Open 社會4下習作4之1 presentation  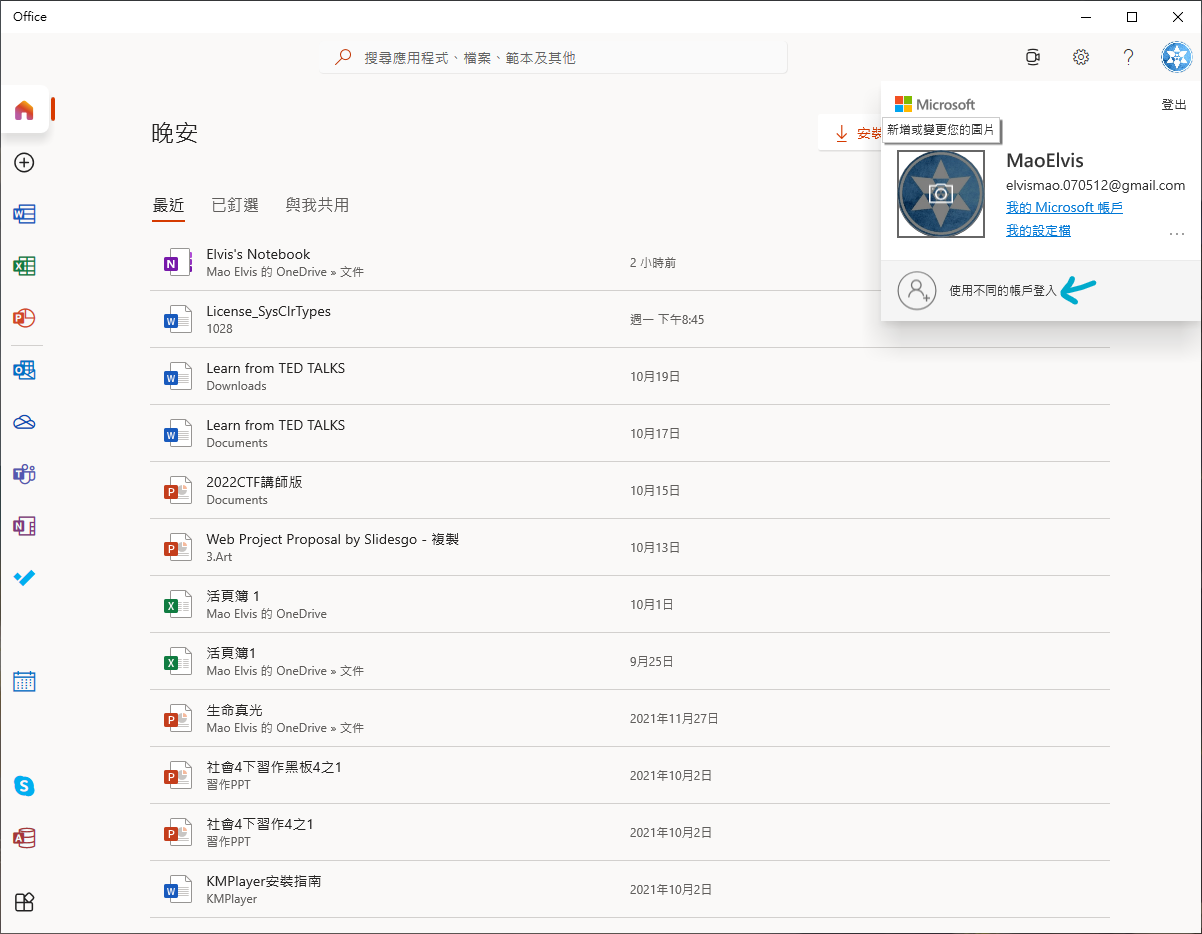click(630, 832)
